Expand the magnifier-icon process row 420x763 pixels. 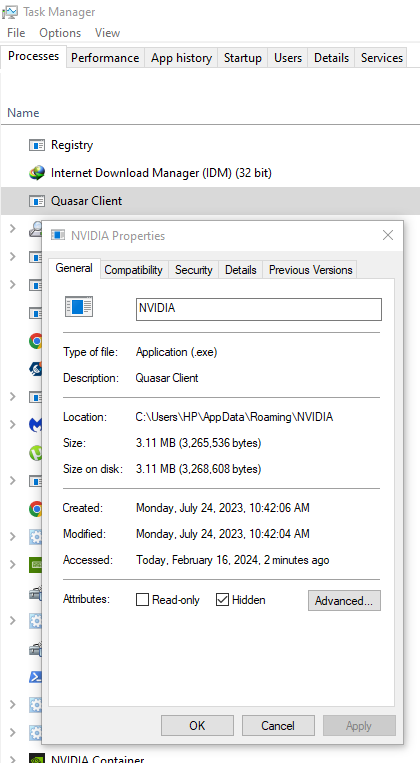[x=13, y=228]
